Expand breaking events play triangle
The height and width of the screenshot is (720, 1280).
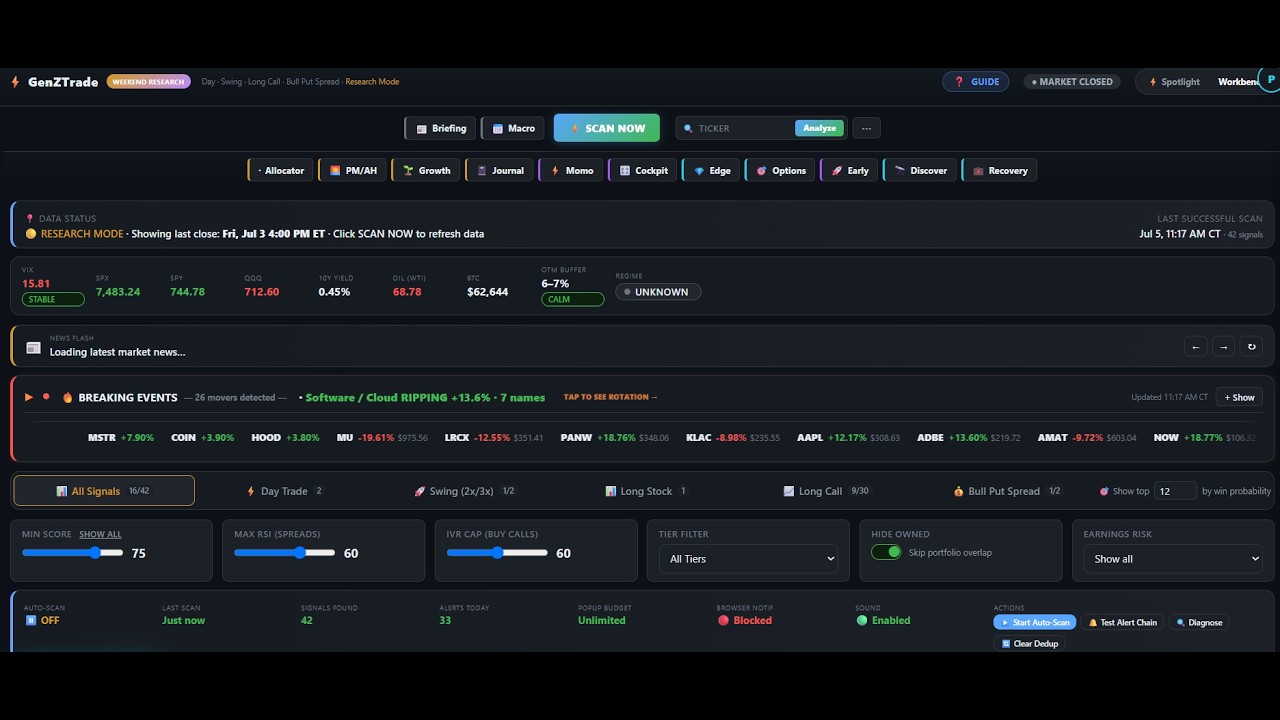(x=29, y=397)
